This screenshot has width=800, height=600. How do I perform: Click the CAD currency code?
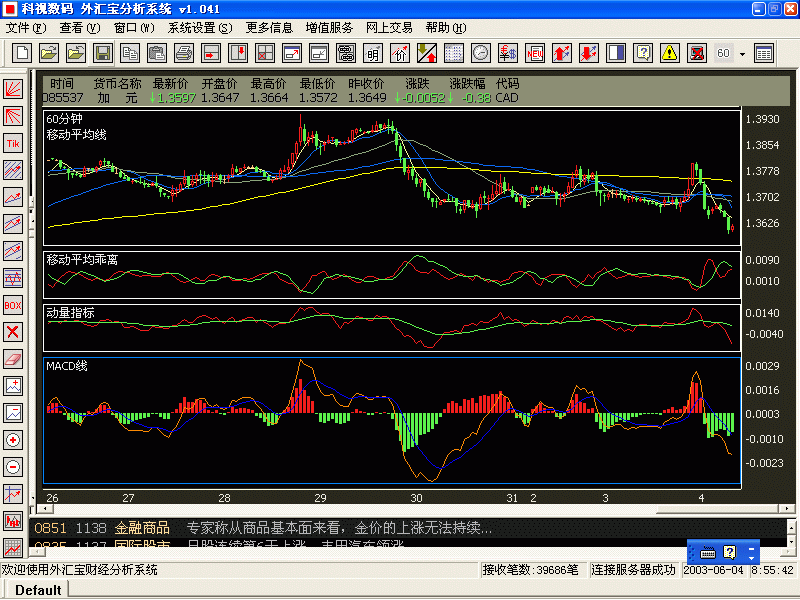507,98
